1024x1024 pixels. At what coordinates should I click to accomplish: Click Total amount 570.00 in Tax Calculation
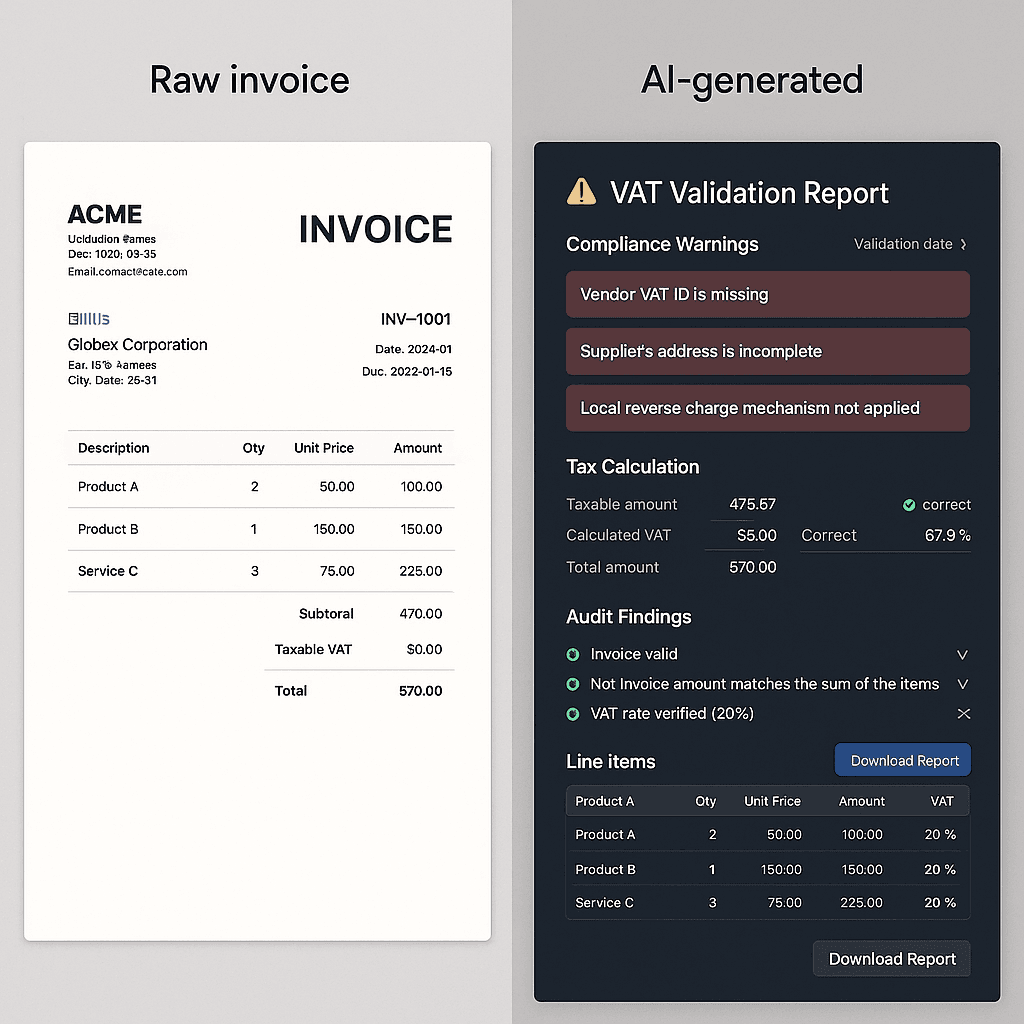tap(752, 567)
